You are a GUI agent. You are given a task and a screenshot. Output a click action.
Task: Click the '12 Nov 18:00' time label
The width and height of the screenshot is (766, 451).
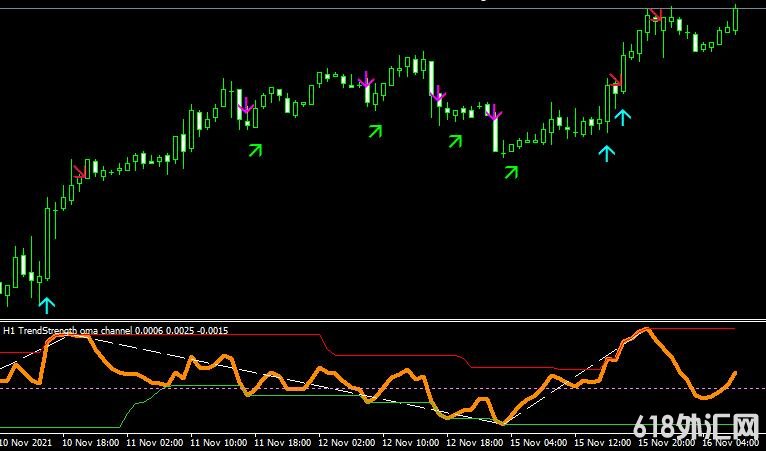click(475, 443)
